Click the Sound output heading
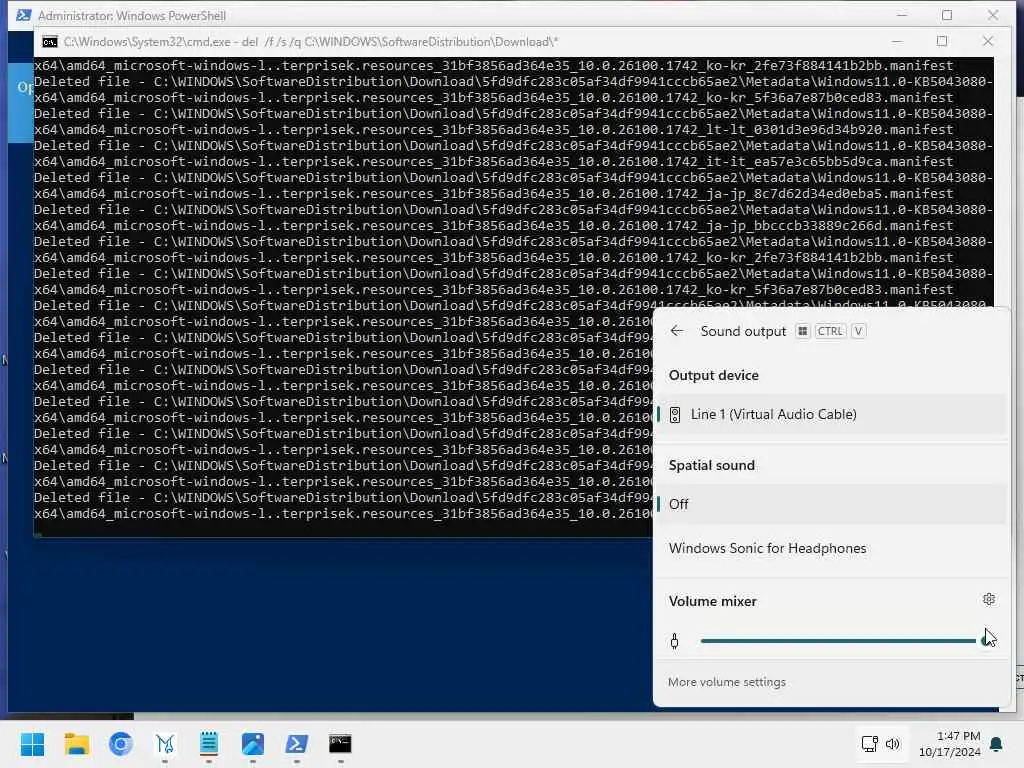 743,331
